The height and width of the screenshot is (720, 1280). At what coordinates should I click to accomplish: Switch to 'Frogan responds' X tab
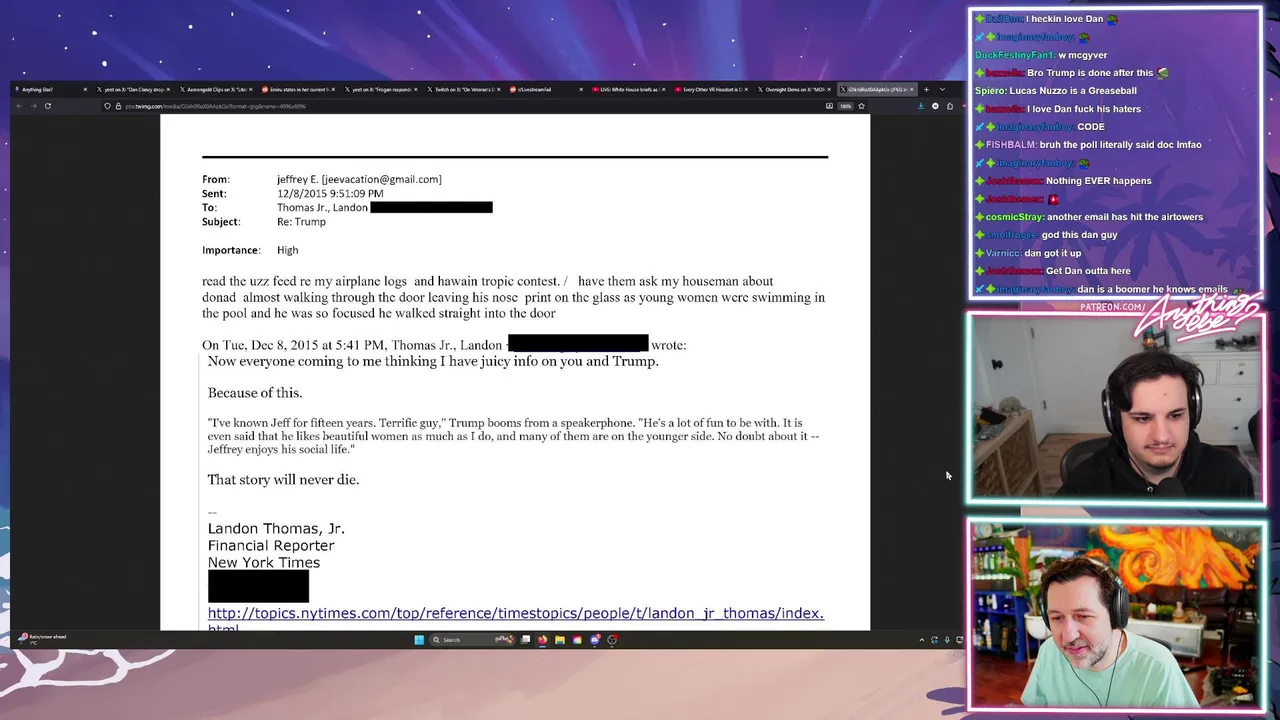381,89
